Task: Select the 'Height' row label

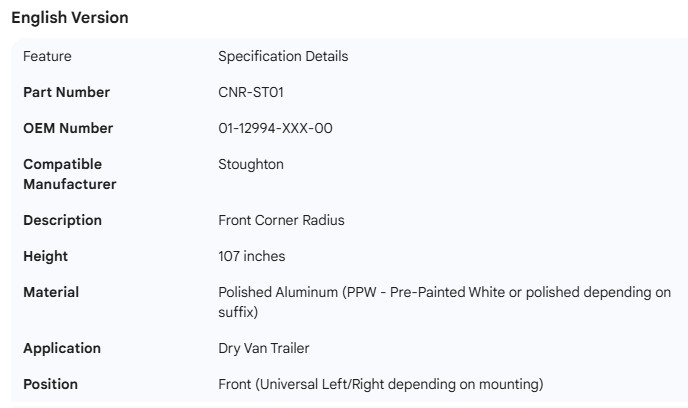Action: pos(45,256)
